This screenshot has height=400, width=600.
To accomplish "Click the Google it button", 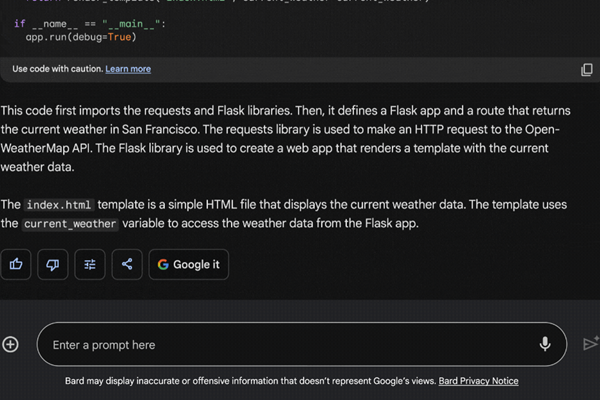I will point(188,264).
